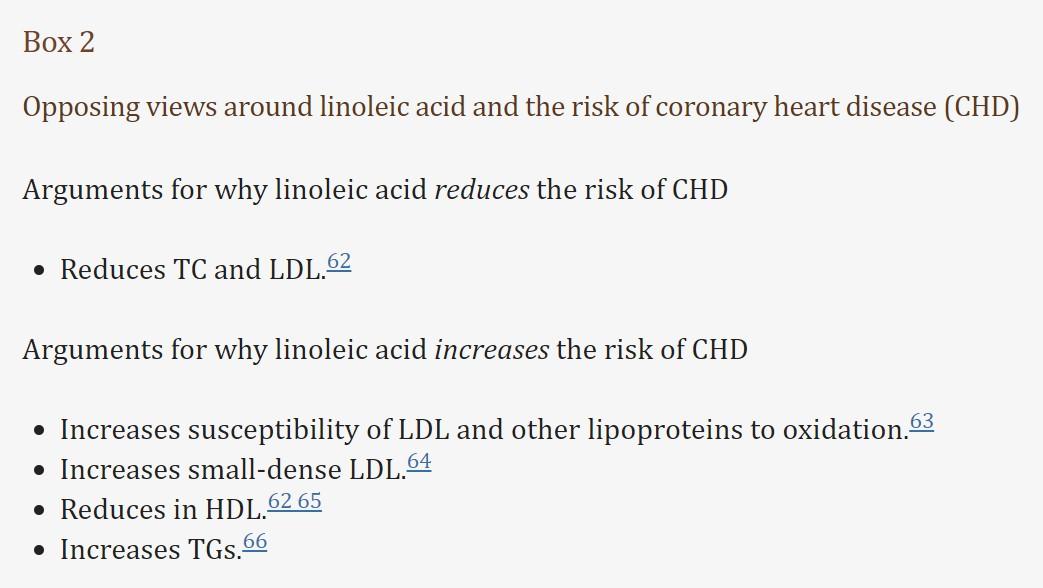Click the italic word "reduces"

481,189
